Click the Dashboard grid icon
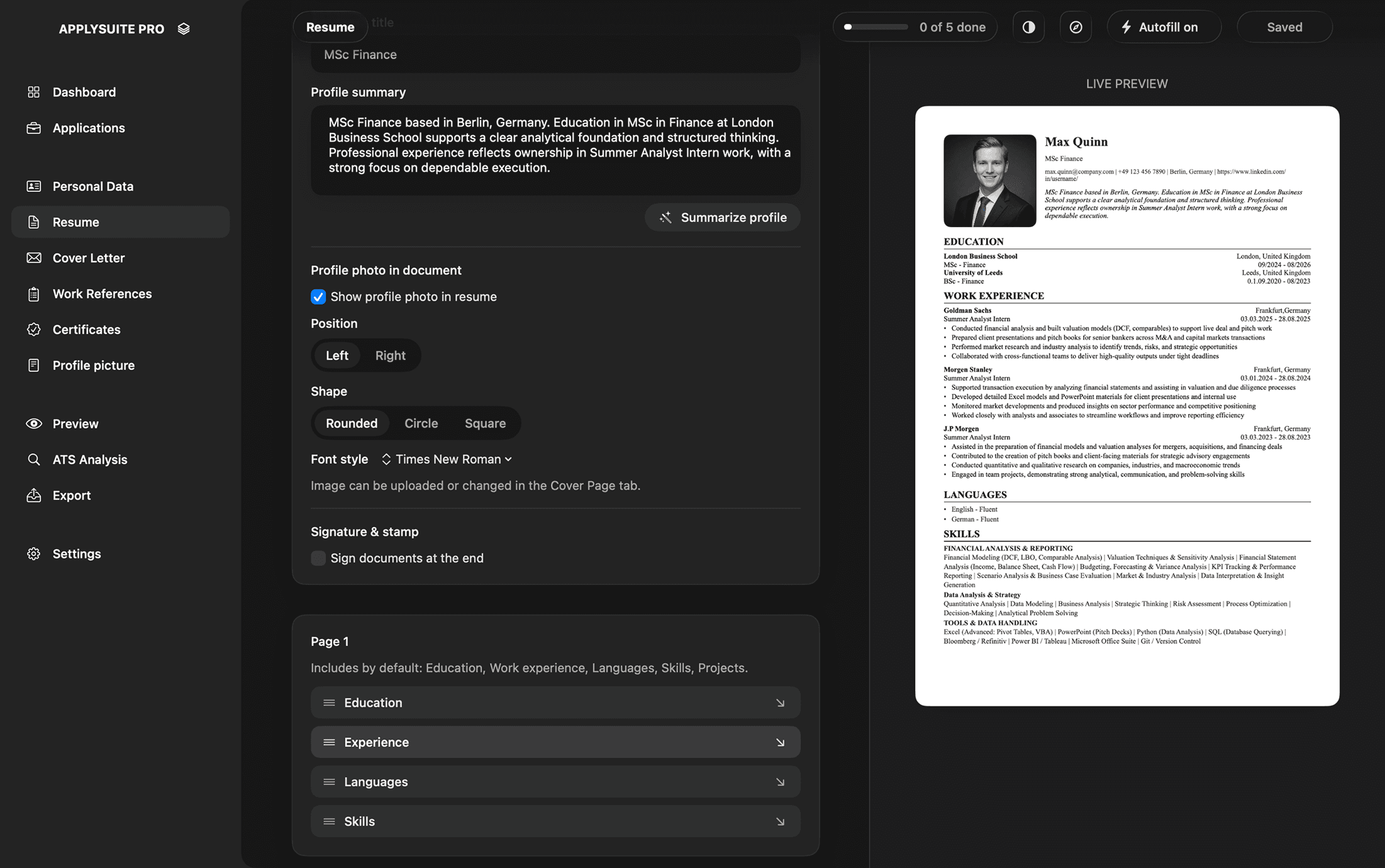Screen dimensions: 1385x868 click(x=34, y=92)
